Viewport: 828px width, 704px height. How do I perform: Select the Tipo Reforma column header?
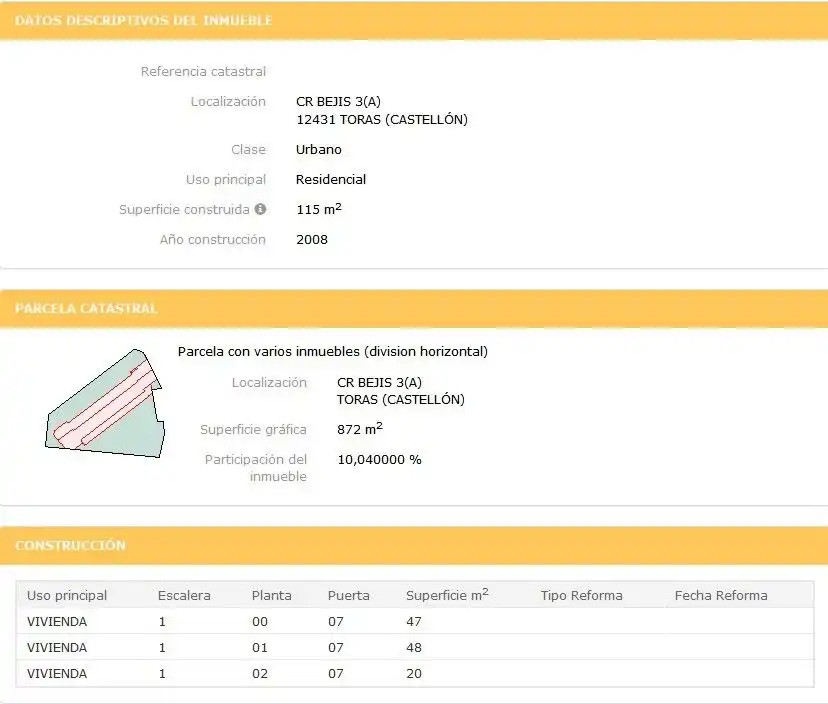click(x=581, y=595)
